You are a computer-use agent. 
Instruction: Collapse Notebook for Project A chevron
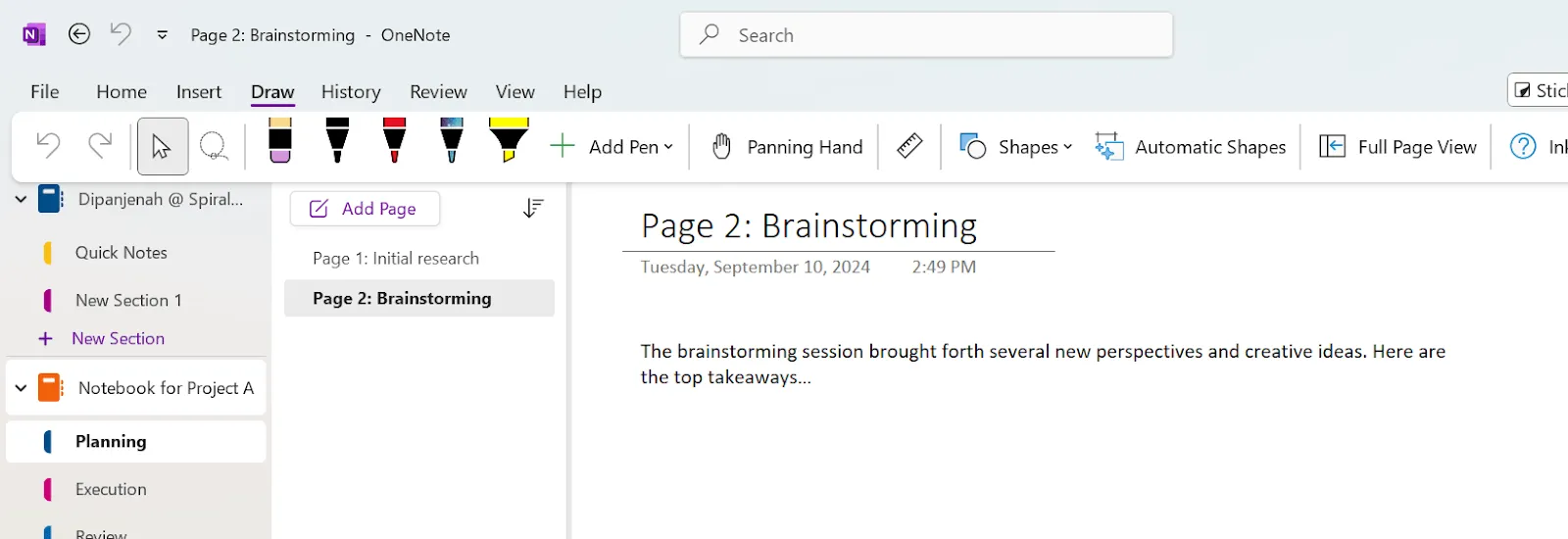(21, 388)
